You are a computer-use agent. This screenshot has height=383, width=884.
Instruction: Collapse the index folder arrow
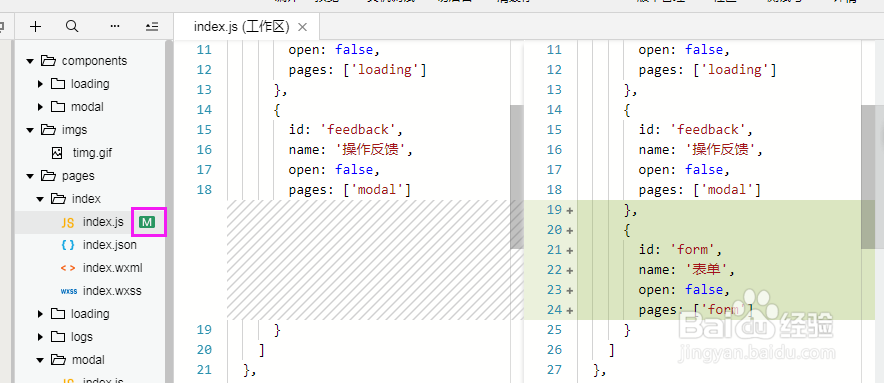[x=40, y=199]
